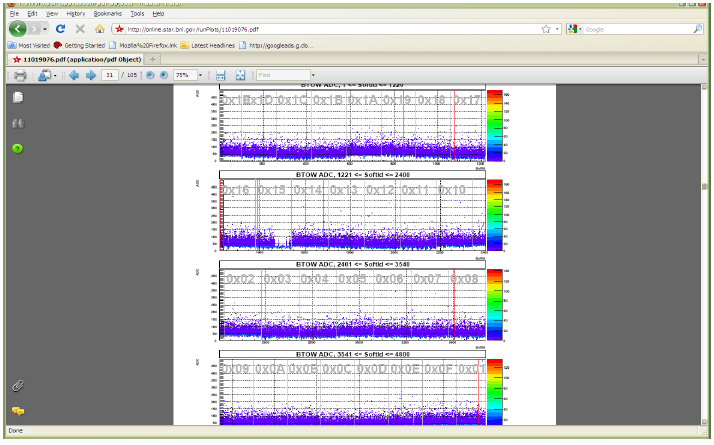
Task: Open the File menu
Action: click(14, 14)
